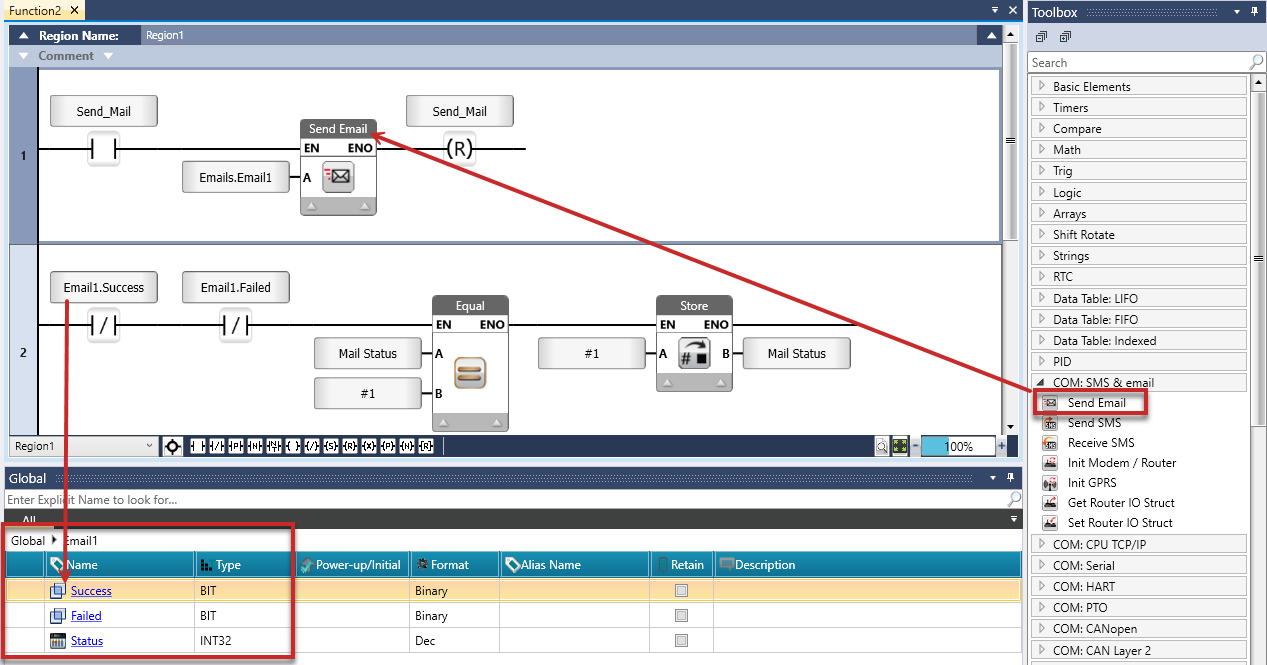Pick the Init Modem / Router icon

pos(1050,463)
